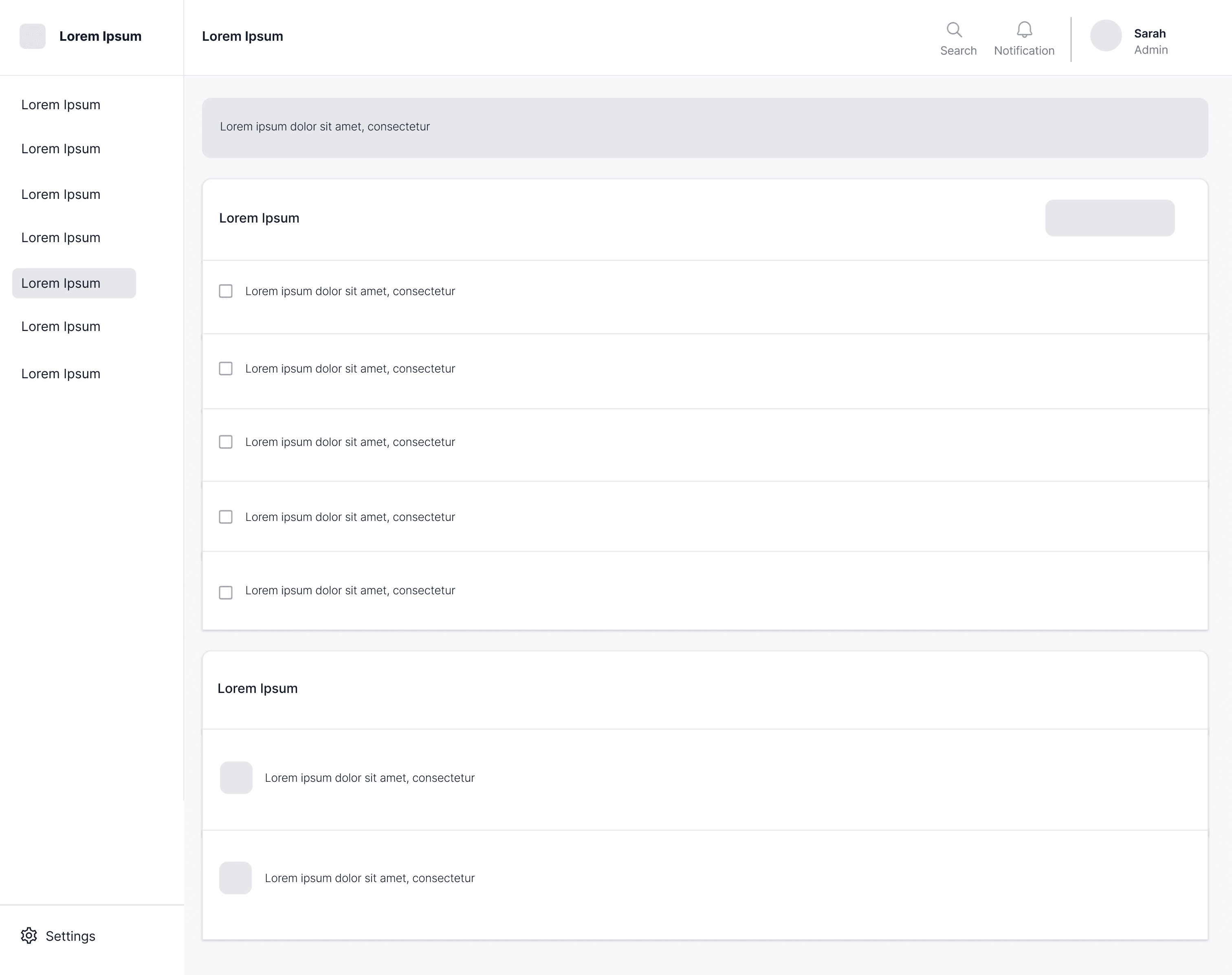
Task: Click the Lorem Ipsum heading of the checkbox card
Action: pos(259,218)
